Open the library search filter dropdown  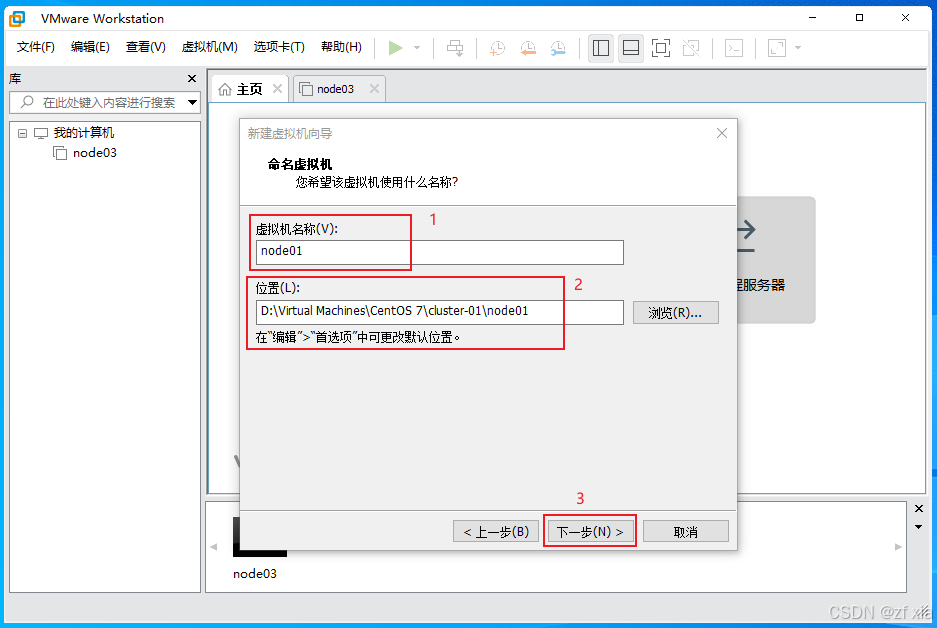(x=192, y=103)
